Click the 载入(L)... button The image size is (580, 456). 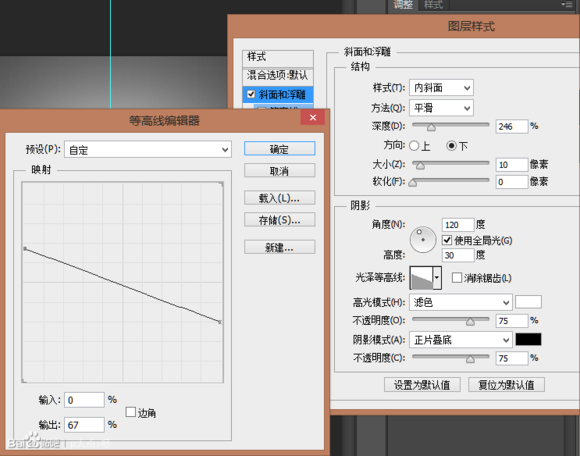[x=280, y=198]
